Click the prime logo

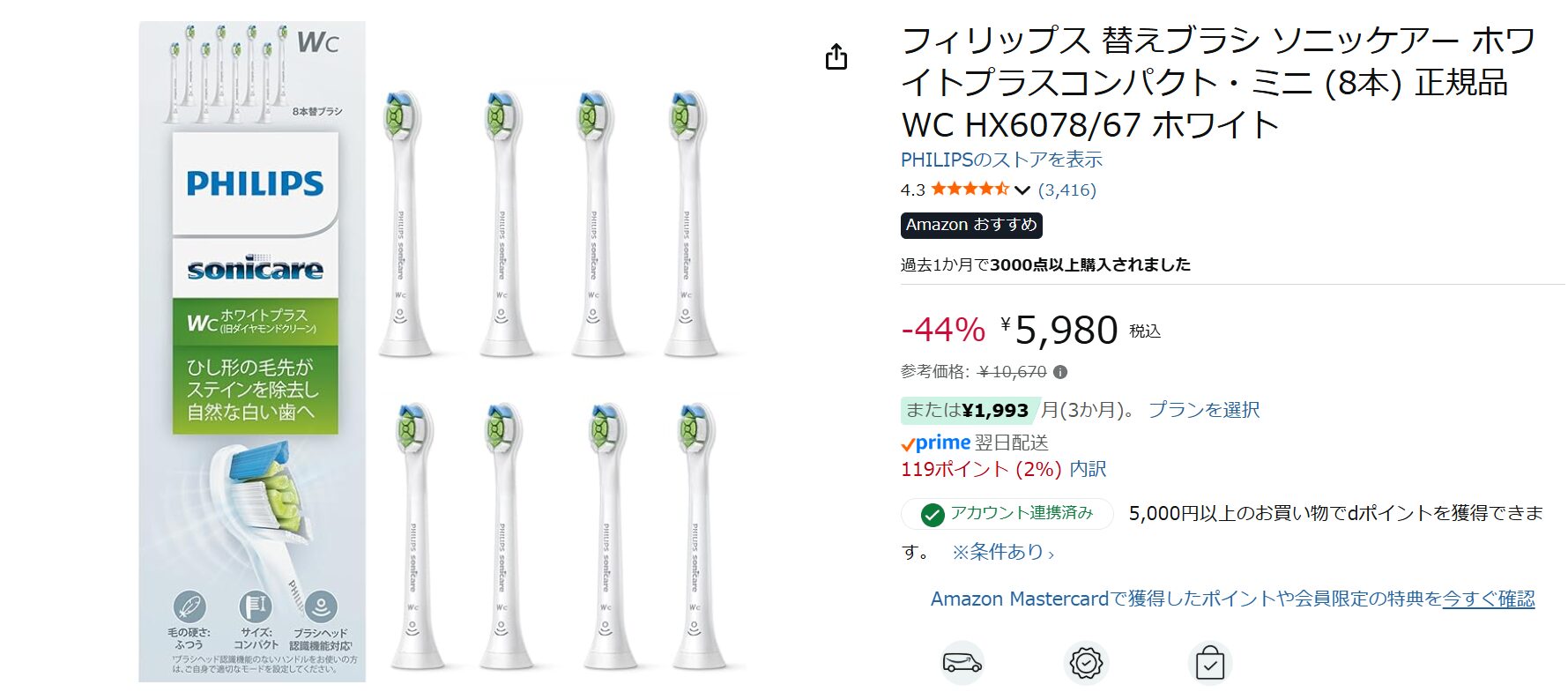point(935,443)
